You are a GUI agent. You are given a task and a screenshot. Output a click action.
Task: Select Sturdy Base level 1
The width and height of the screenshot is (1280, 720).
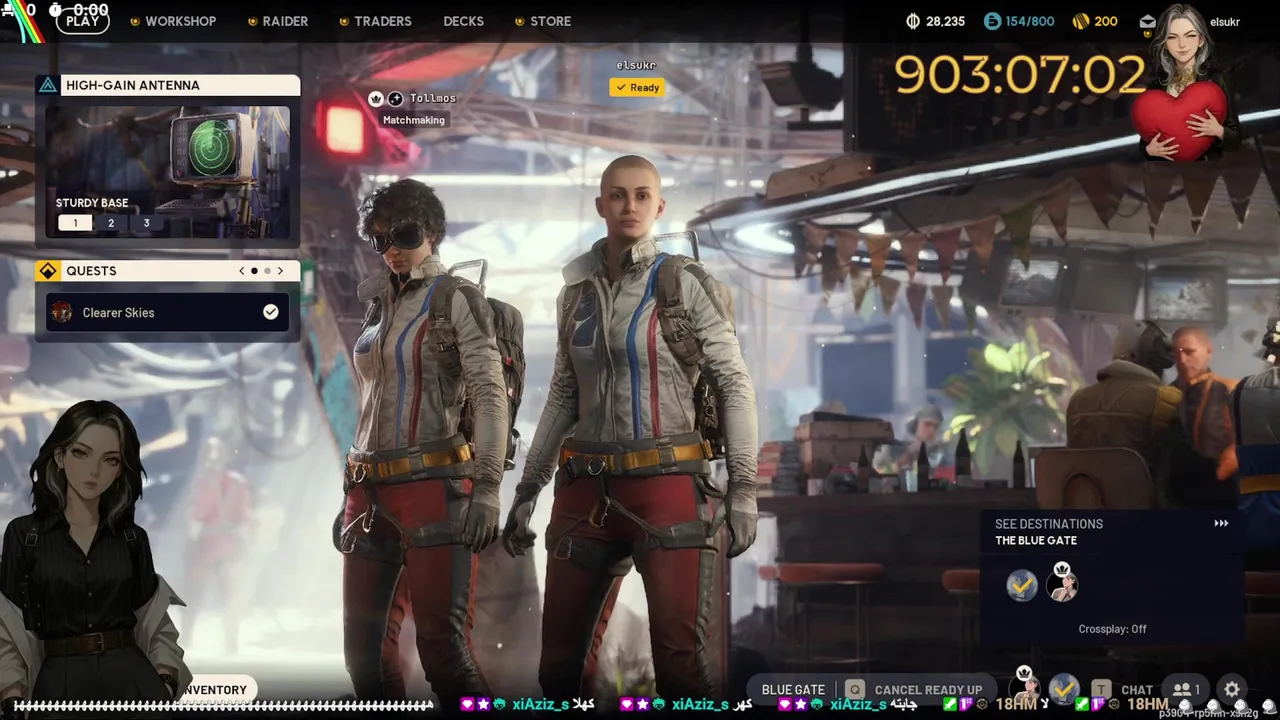(x=75, y=223)
